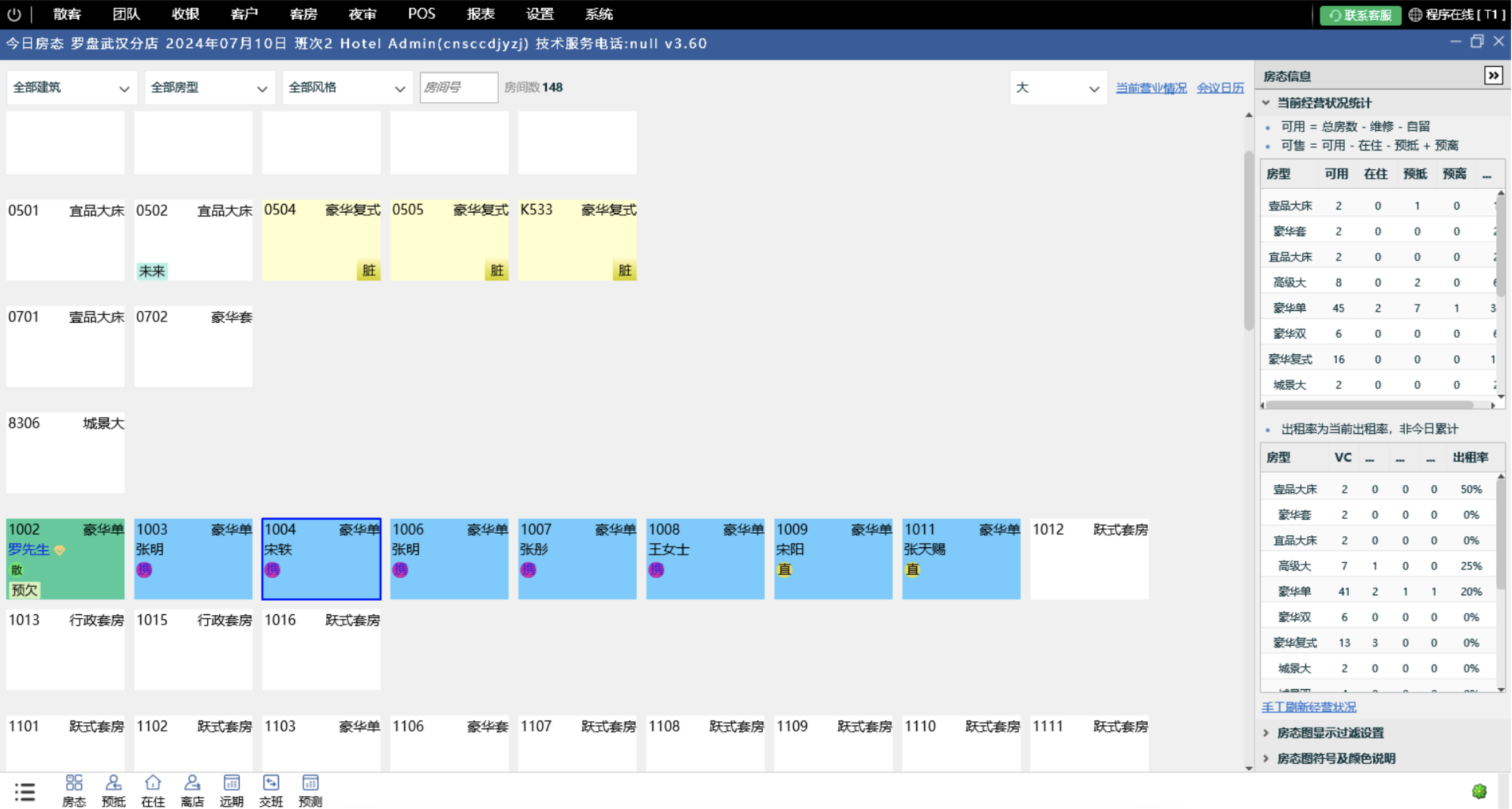Open the 全部建筑 dropdown
1512x809 pixels.
pyautogui.click(x=71, y=87)
